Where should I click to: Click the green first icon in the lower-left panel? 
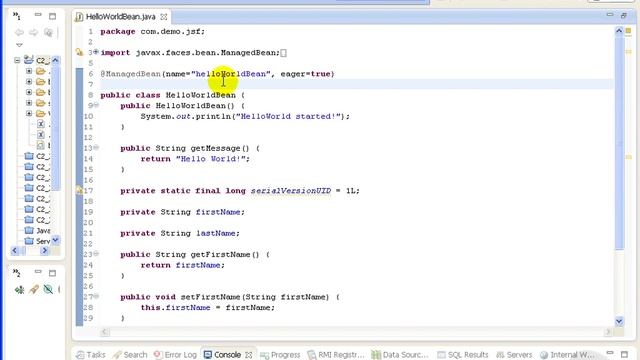click(19, 289)
